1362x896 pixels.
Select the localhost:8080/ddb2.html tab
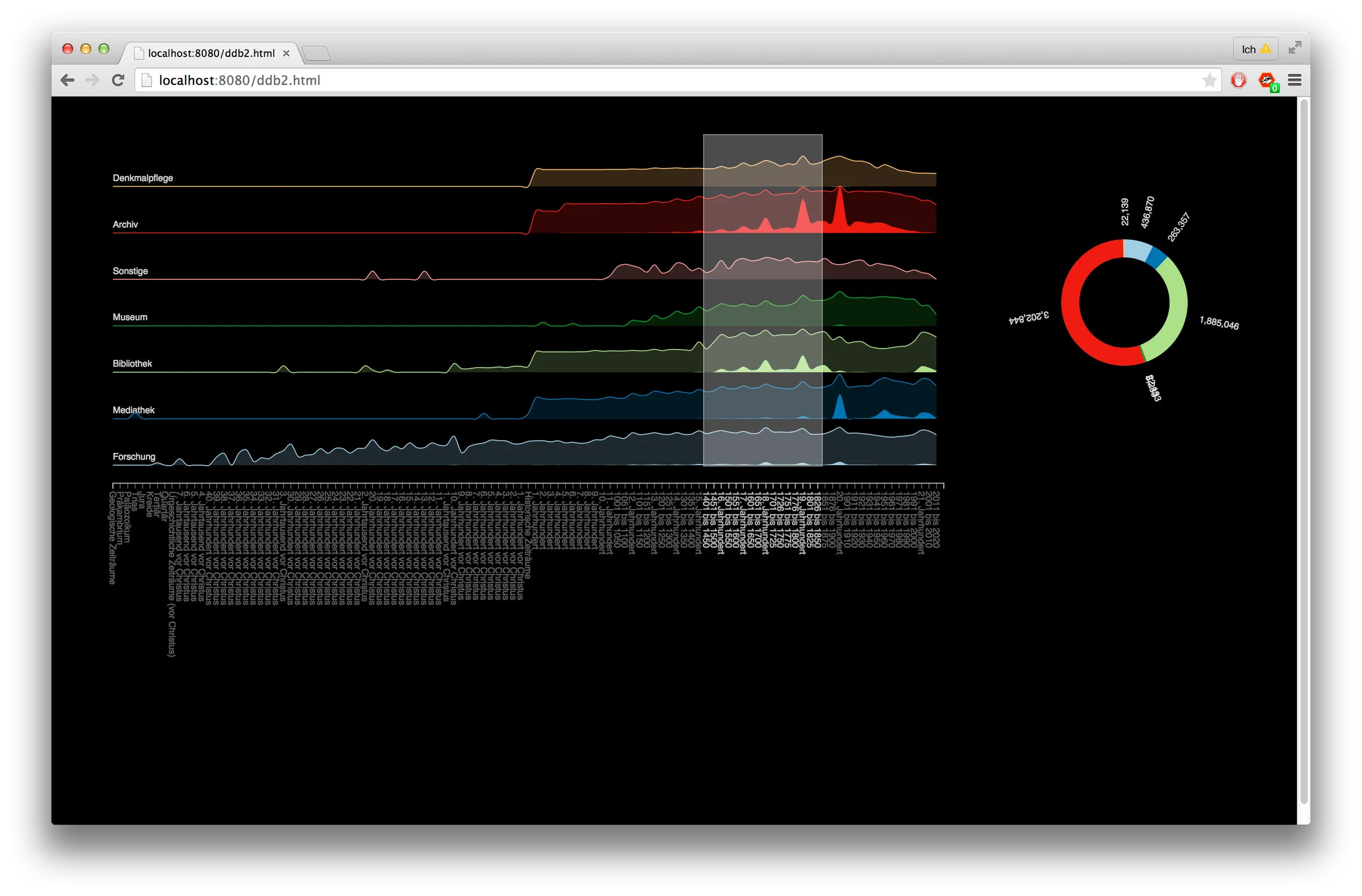[211, 53]
